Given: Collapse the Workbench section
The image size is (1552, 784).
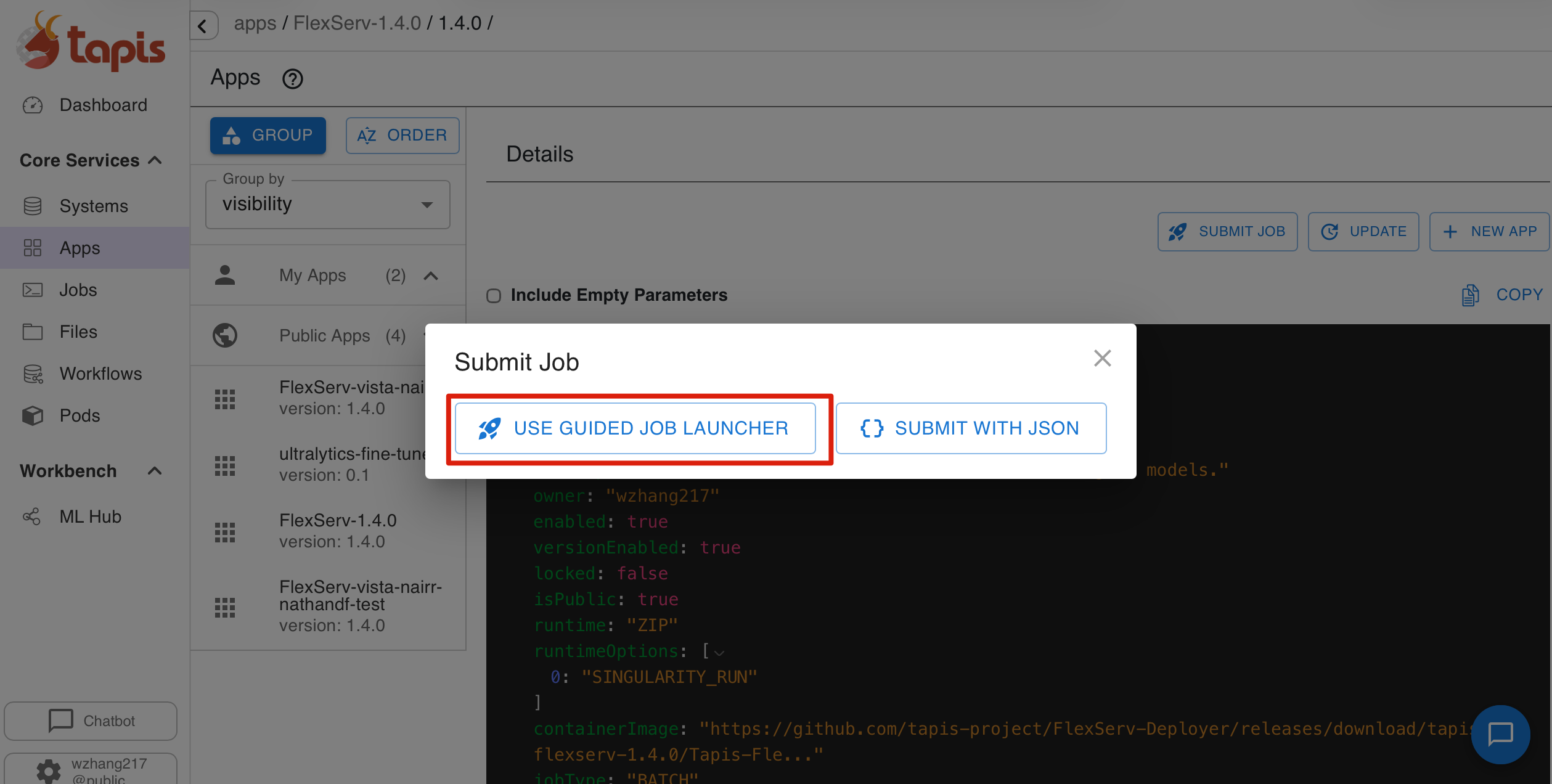Looking at the screenshot, I should click(155, 471).
